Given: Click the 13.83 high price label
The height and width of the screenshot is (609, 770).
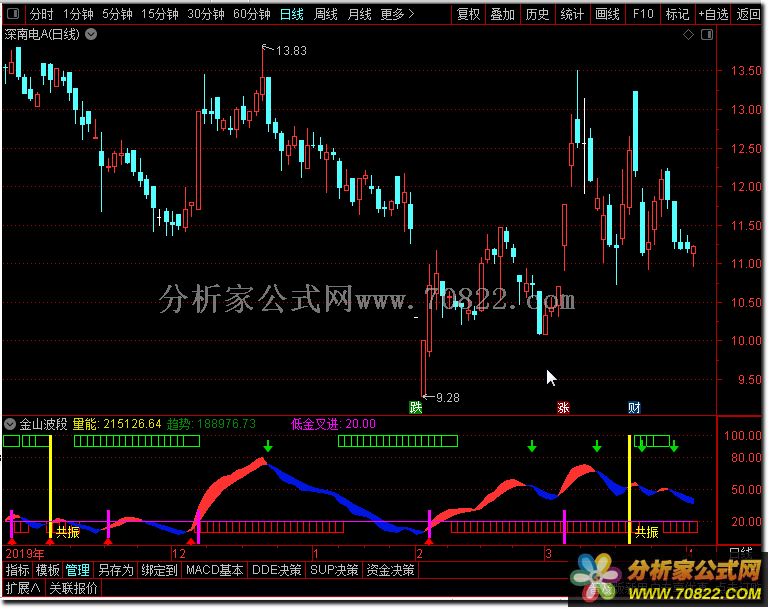Looking at the screenshot, I should 291,51.
